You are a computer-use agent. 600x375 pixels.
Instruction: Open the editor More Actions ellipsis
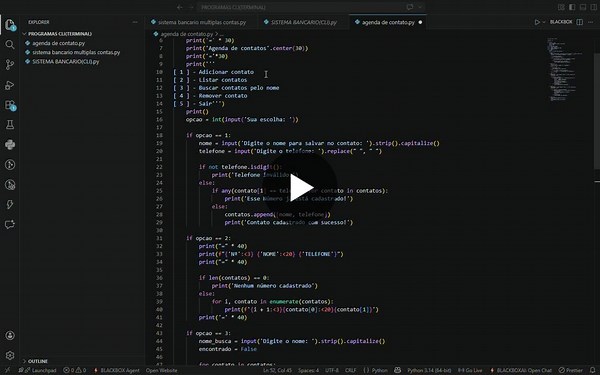(590, 22)
